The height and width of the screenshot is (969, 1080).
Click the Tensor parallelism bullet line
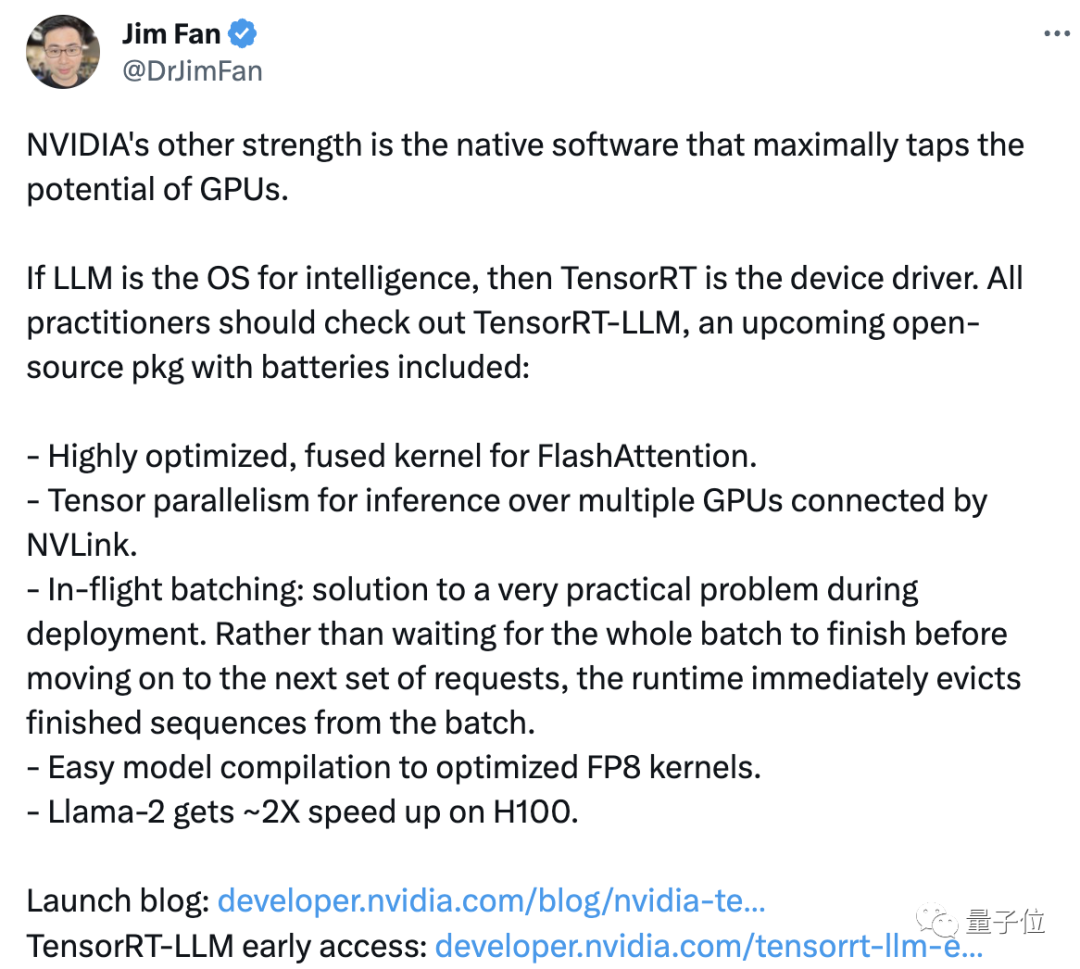[506, 500]
